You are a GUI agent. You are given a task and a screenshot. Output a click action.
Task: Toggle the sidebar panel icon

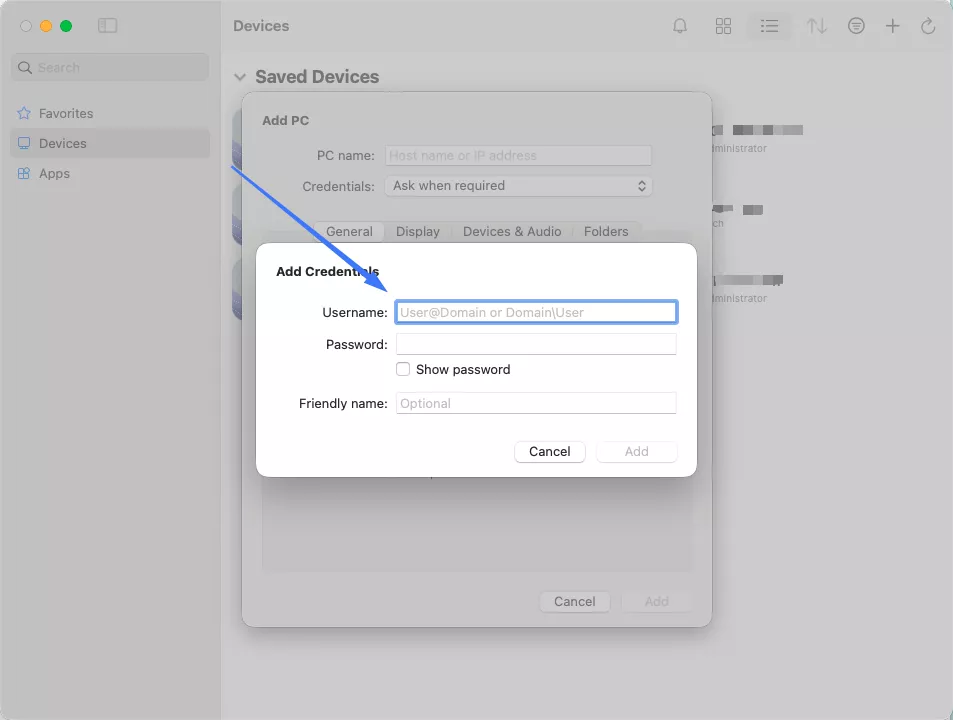click(x=107, y=26)
